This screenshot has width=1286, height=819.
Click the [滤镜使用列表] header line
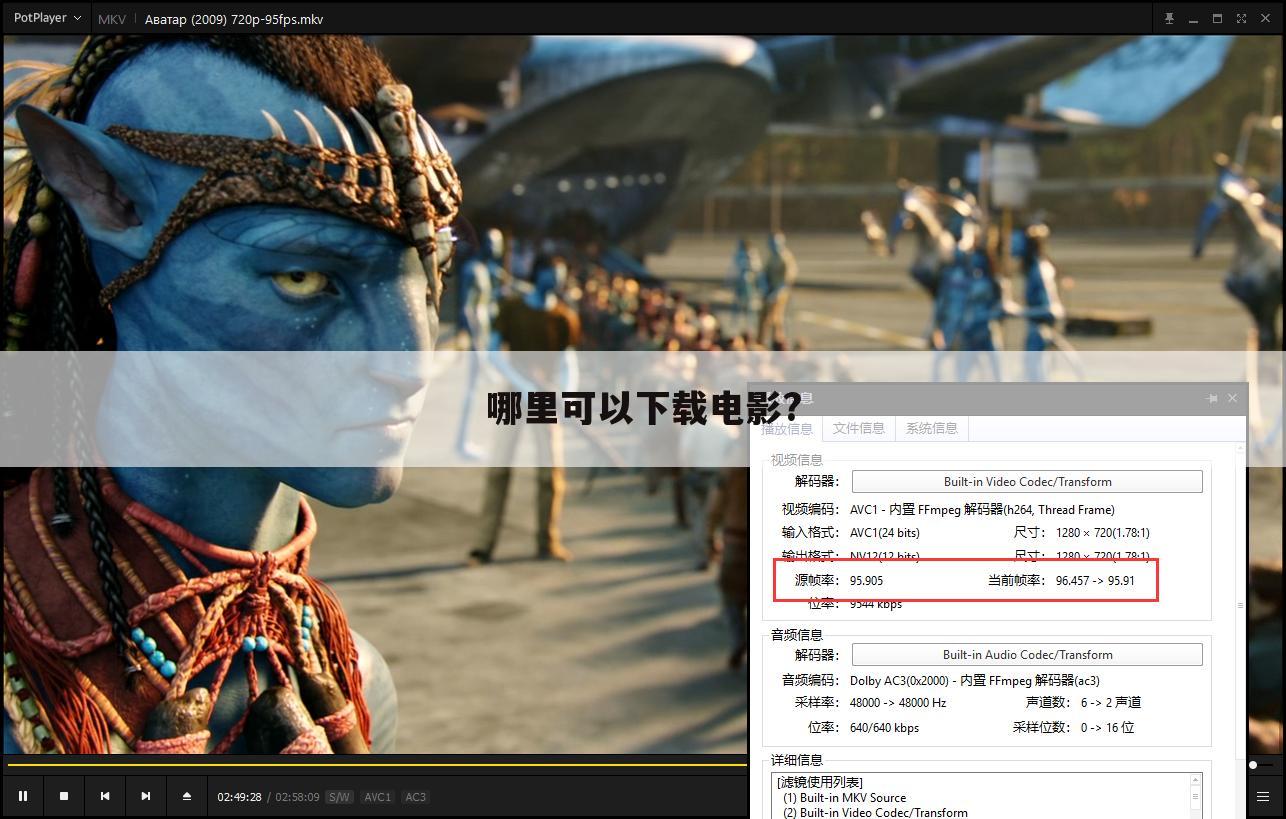820,782
